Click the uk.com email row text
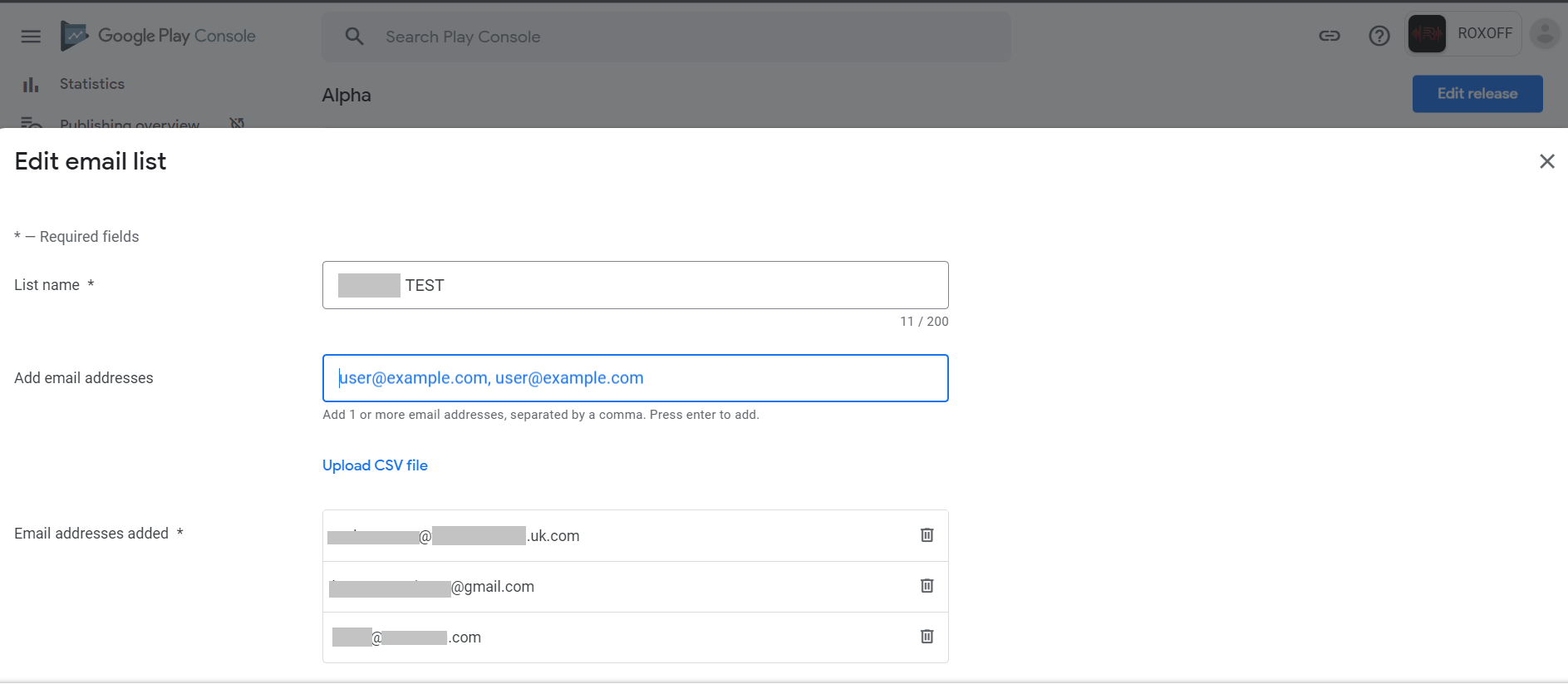Image resolution: width=1568 pixels, height=689 pixels. [x=454, y=536]
